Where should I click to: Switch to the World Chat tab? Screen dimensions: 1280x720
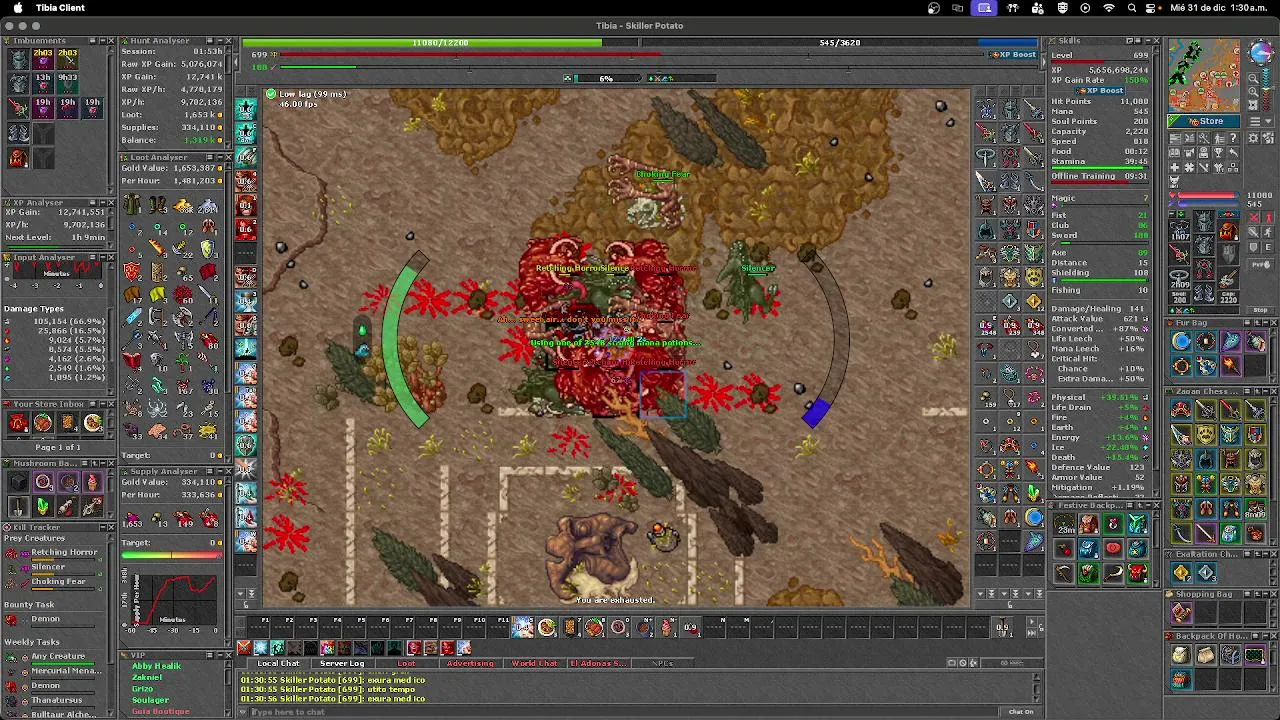534,663
